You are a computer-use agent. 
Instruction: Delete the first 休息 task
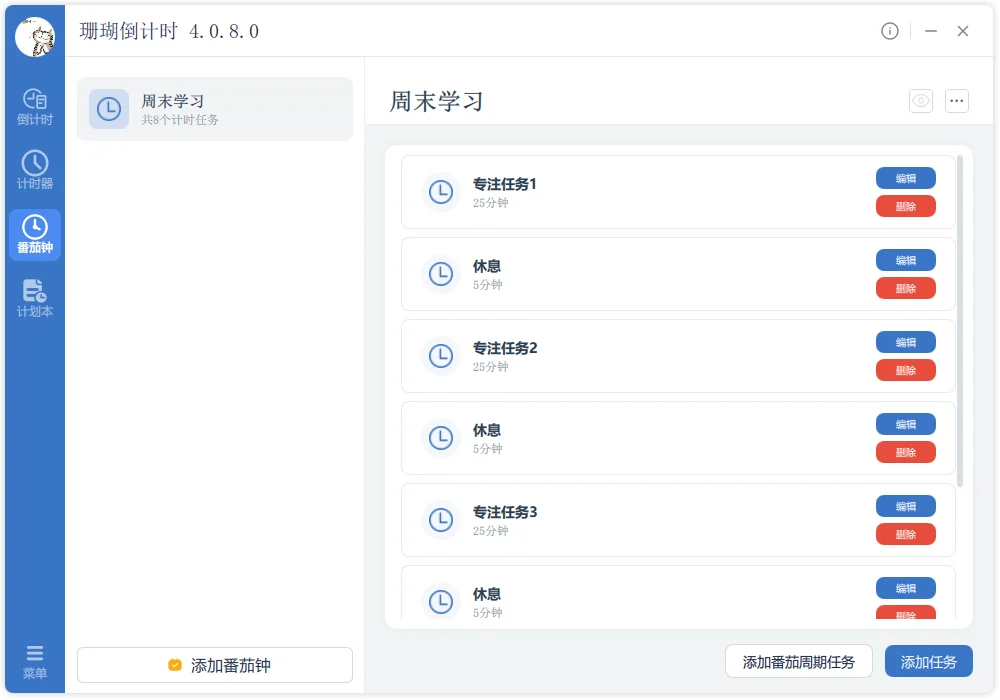click(x=906, y=288)
